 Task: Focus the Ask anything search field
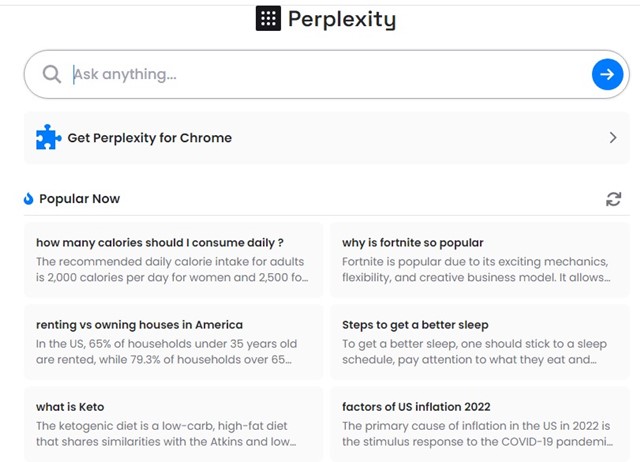(327, 74)
